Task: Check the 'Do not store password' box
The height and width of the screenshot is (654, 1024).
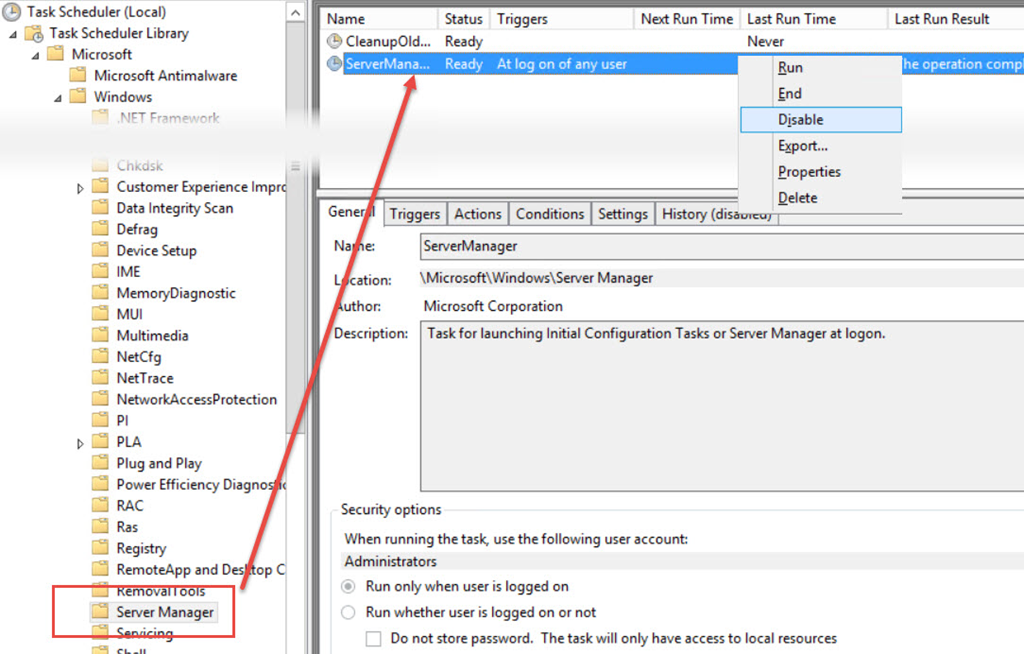Action: tap(373, 638)
